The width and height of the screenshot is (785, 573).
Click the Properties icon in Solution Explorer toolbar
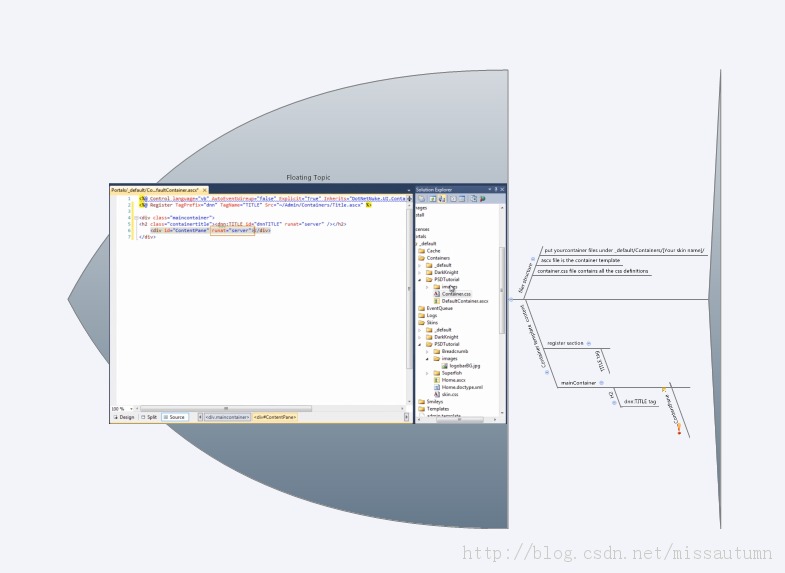422,199
